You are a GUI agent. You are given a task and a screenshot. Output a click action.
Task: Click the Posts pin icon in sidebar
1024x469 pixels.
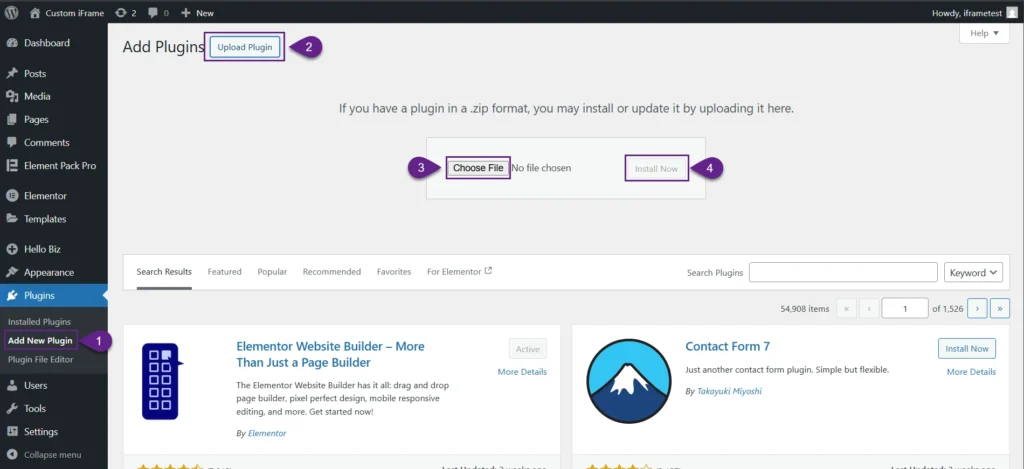coord(12,73)
